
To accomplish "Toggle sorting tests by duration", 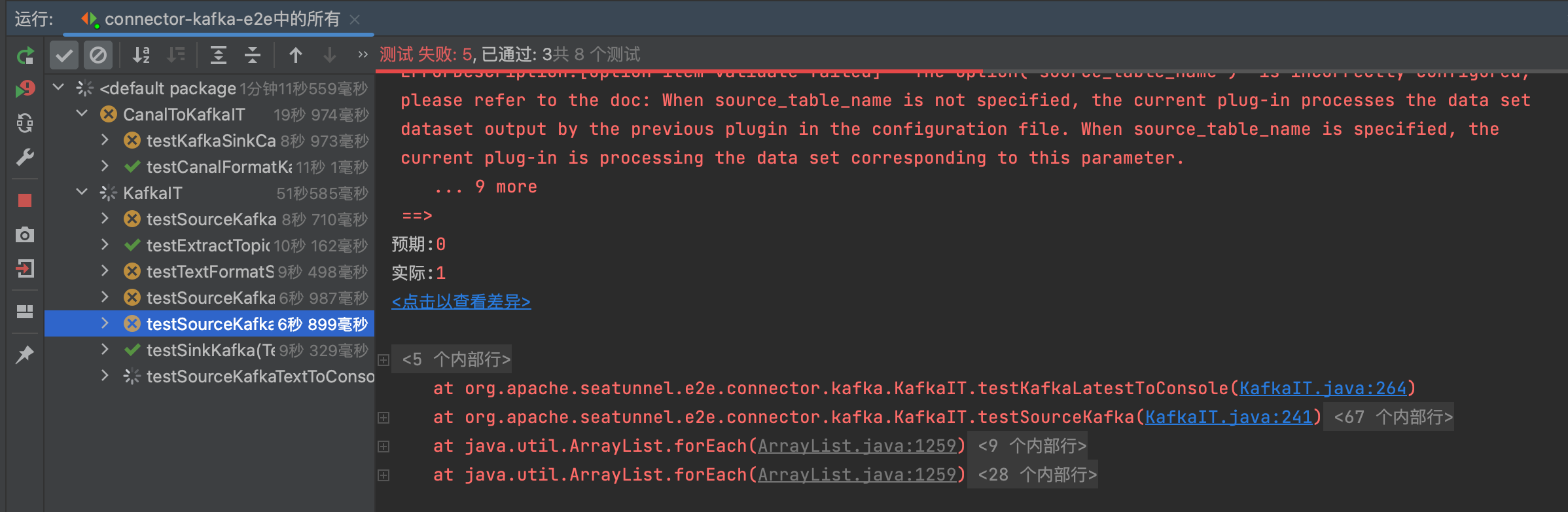I will 175,55.
